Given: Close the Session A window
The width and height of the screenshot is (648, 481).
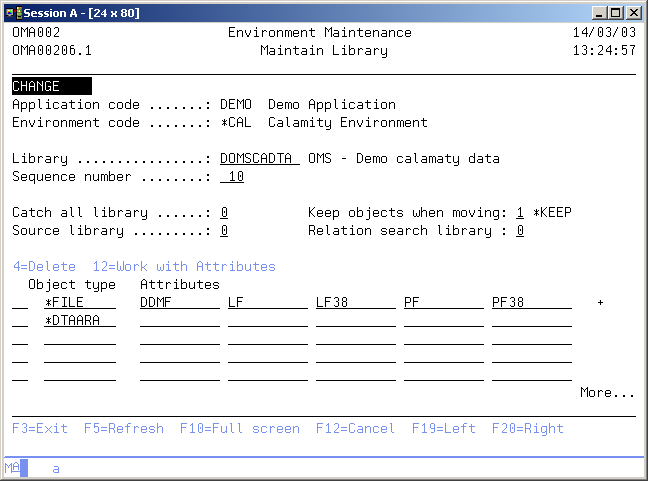Looking at the screenshot, I should [633, 12].
